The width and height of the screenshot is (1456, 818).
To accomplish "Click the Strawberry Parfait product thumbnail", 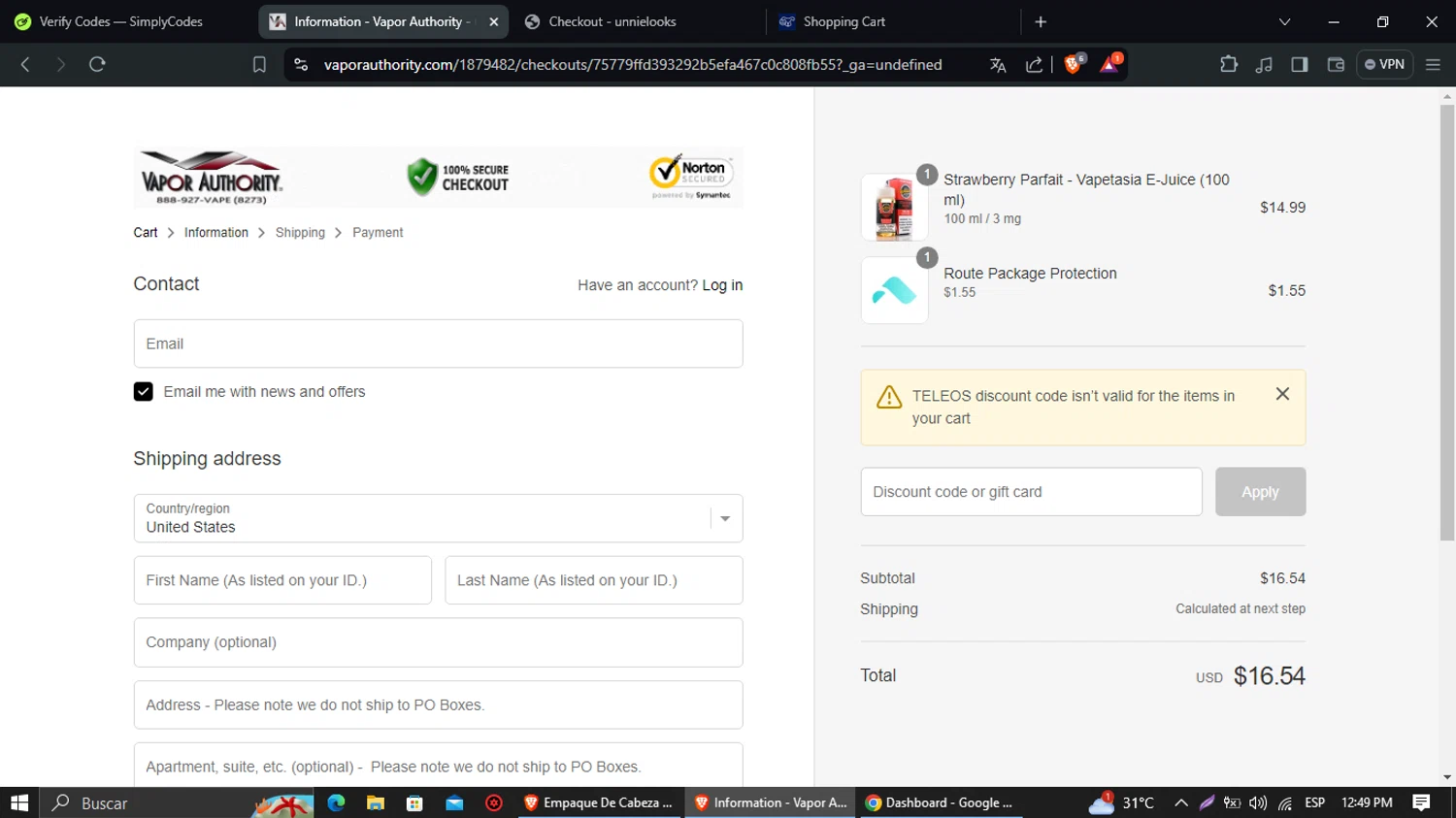I will (x=894, y=208).
